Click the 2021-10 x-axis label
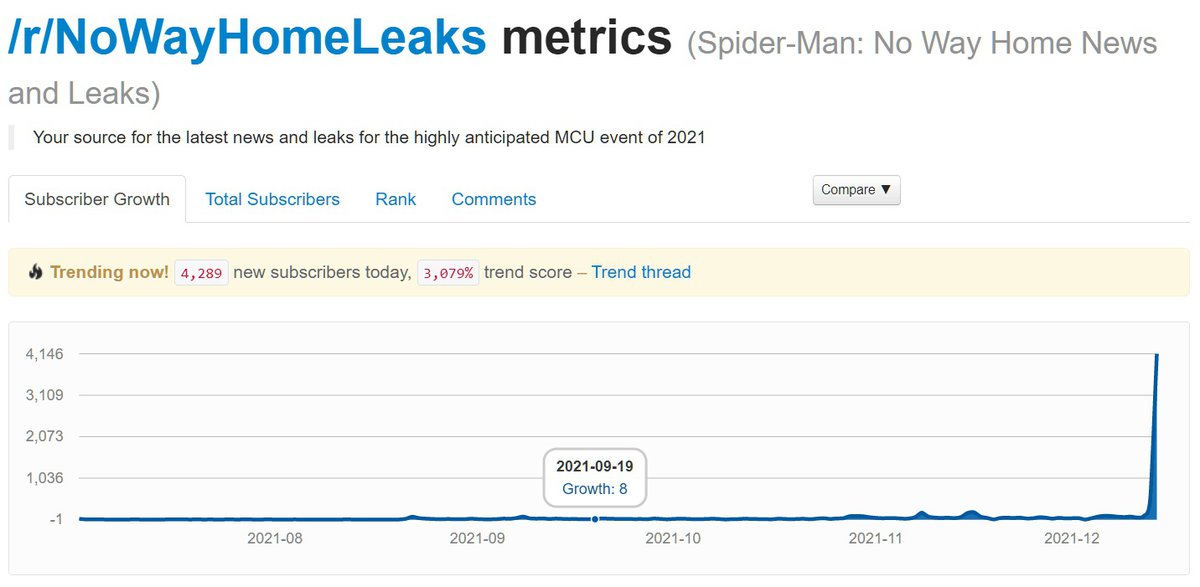 (x=675, y=538)
